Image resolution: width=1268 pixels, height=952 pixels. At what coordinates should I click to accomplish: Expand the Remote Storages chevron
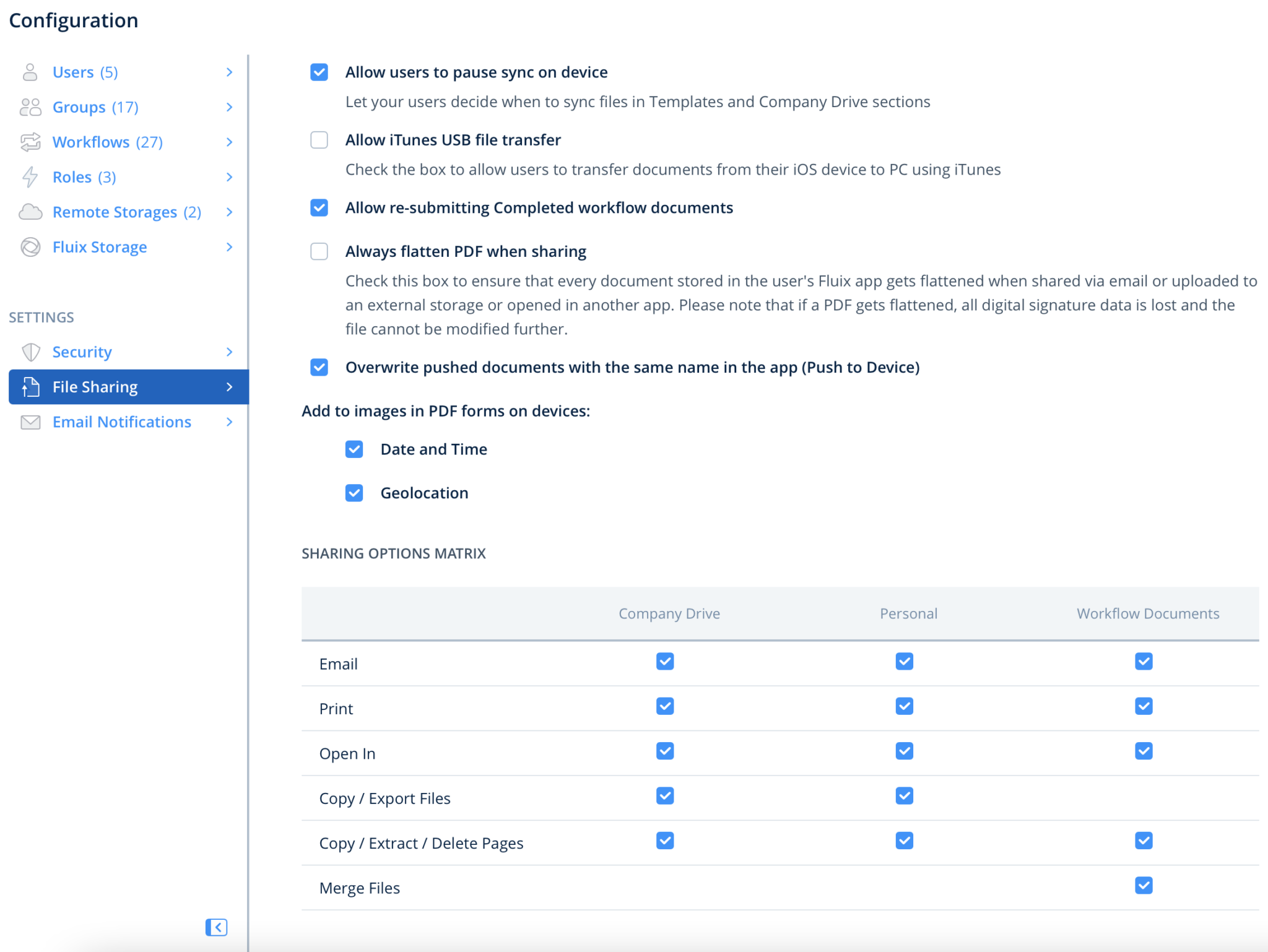(x=229, y=212)
